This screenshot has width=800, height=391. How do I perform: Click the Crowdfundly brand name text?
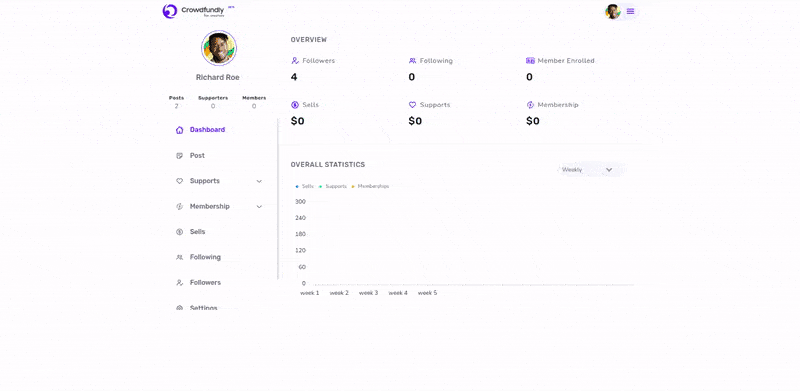coord(203,10)
